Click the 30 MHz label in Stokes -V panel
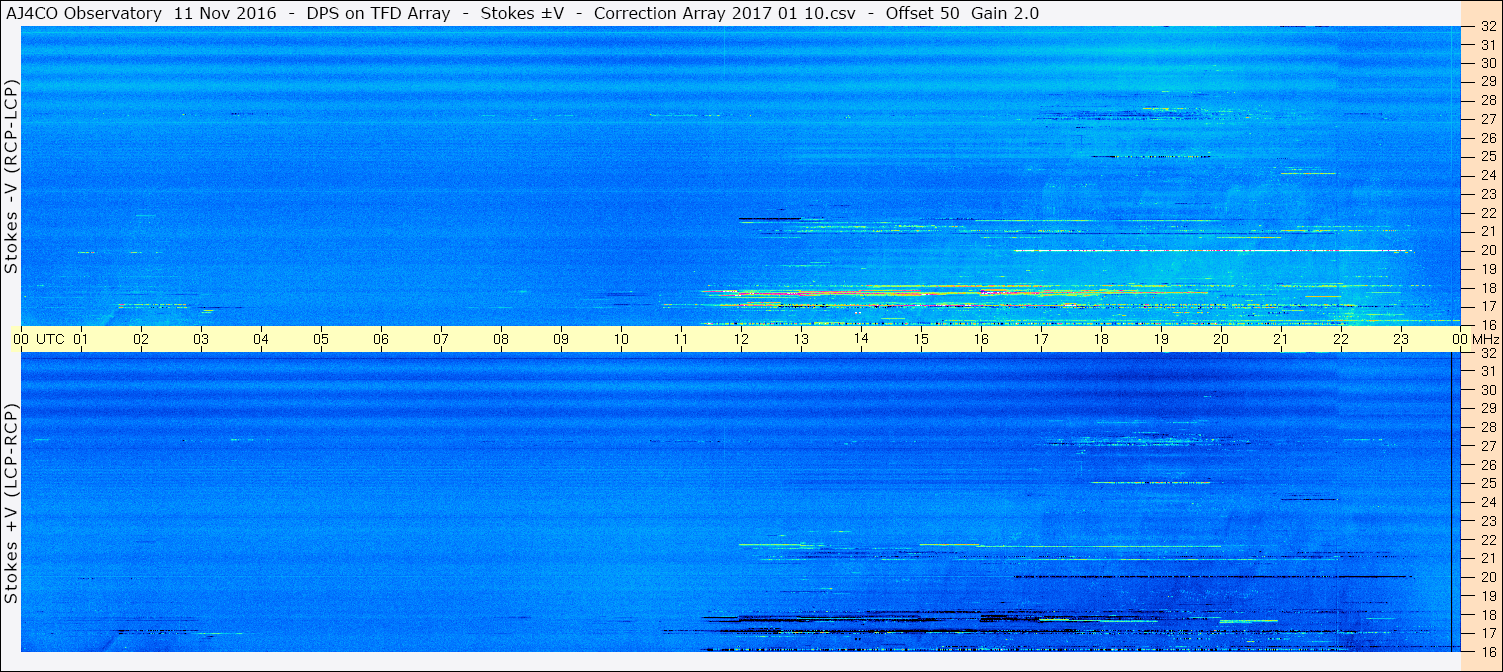The height and width of the screenshot is (672, 1503). (x=1488, y=63)
